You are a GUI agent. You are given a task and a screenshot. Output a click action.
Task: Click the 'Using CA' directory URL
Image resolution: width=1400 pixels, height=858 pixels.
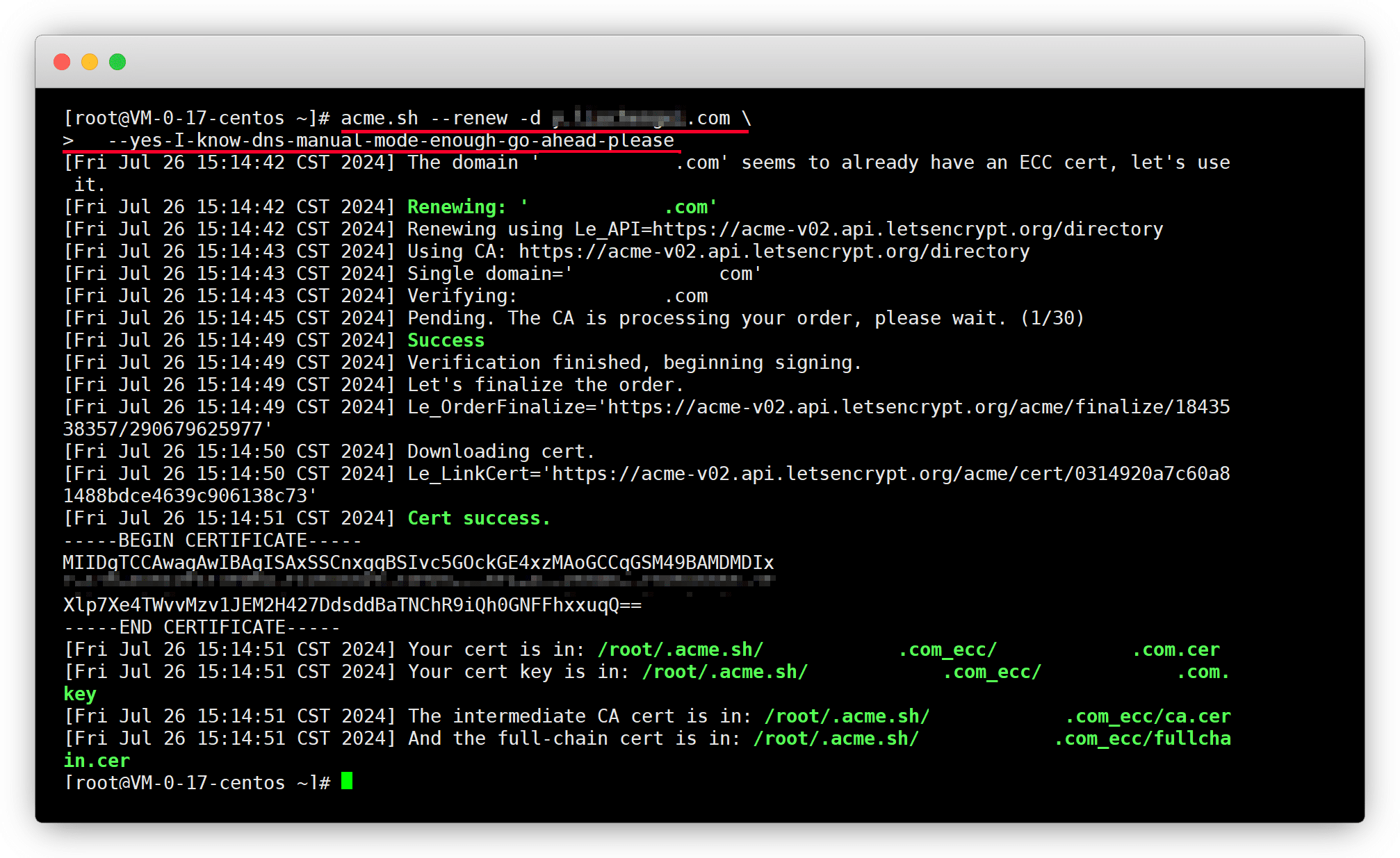[774, 251]
